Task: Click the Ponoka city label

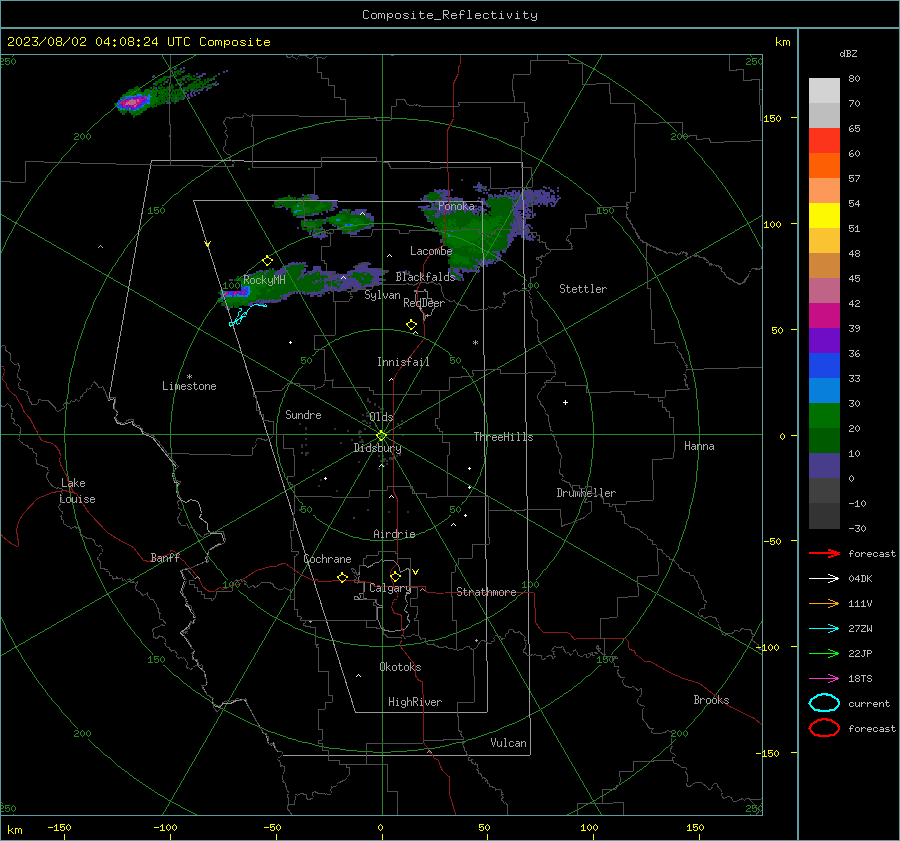Action: pyautogui.click(x=456, y=206)
